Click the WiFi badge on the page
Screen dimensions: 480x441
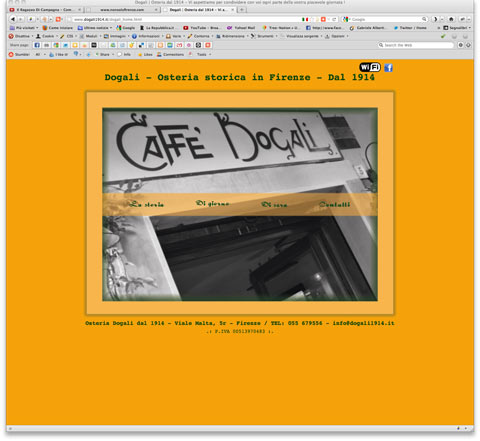pos(370,67)
